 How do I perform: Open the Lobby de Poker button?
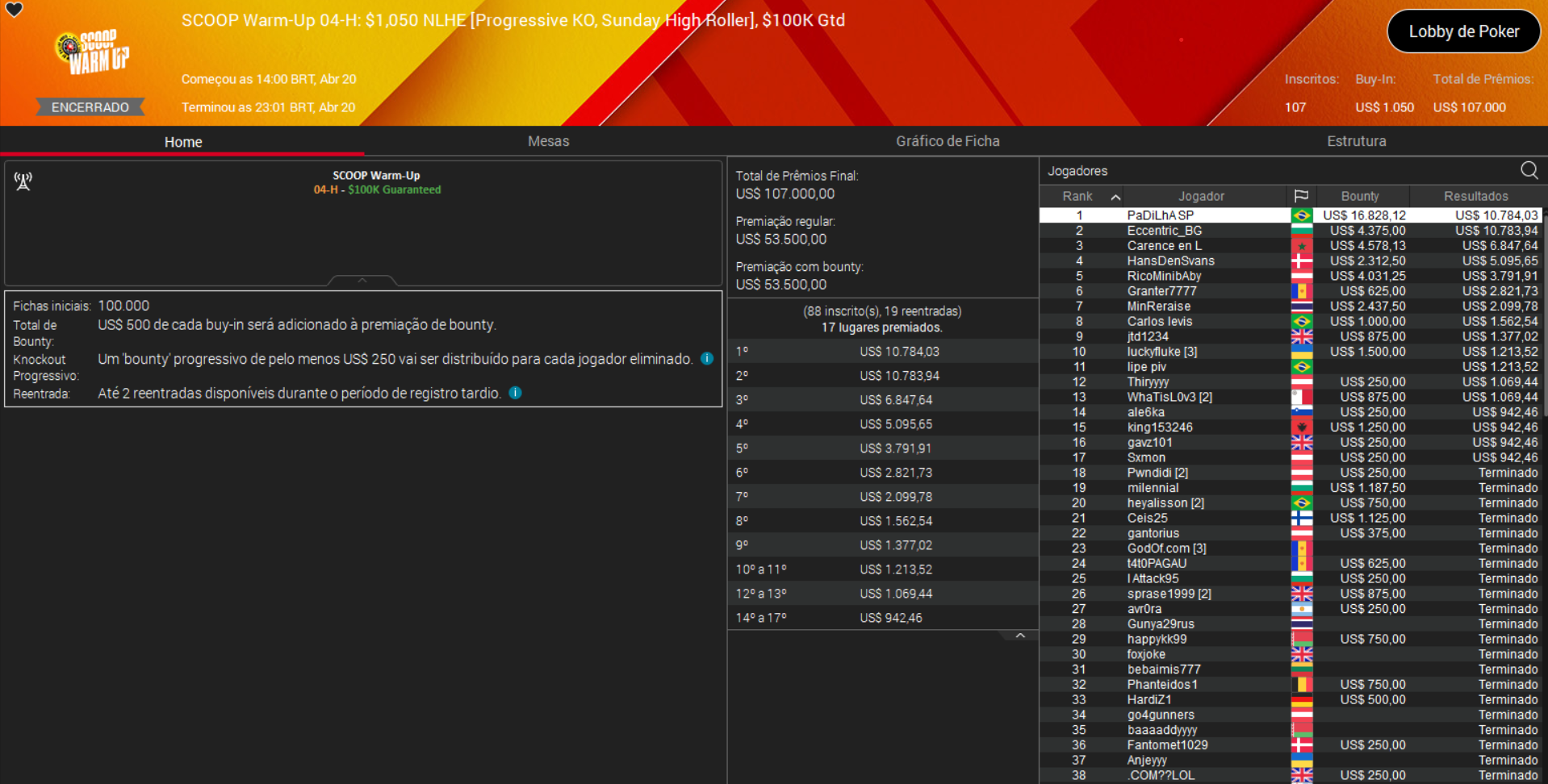1463,31
